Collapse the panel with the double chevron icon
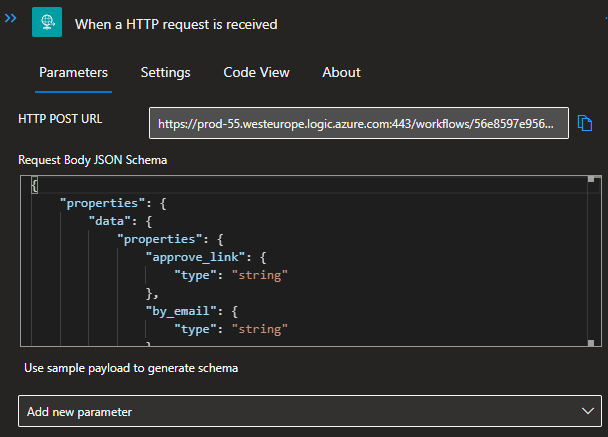Image resolution: width=608 pixels, height=437 pixels. (10, 18)
